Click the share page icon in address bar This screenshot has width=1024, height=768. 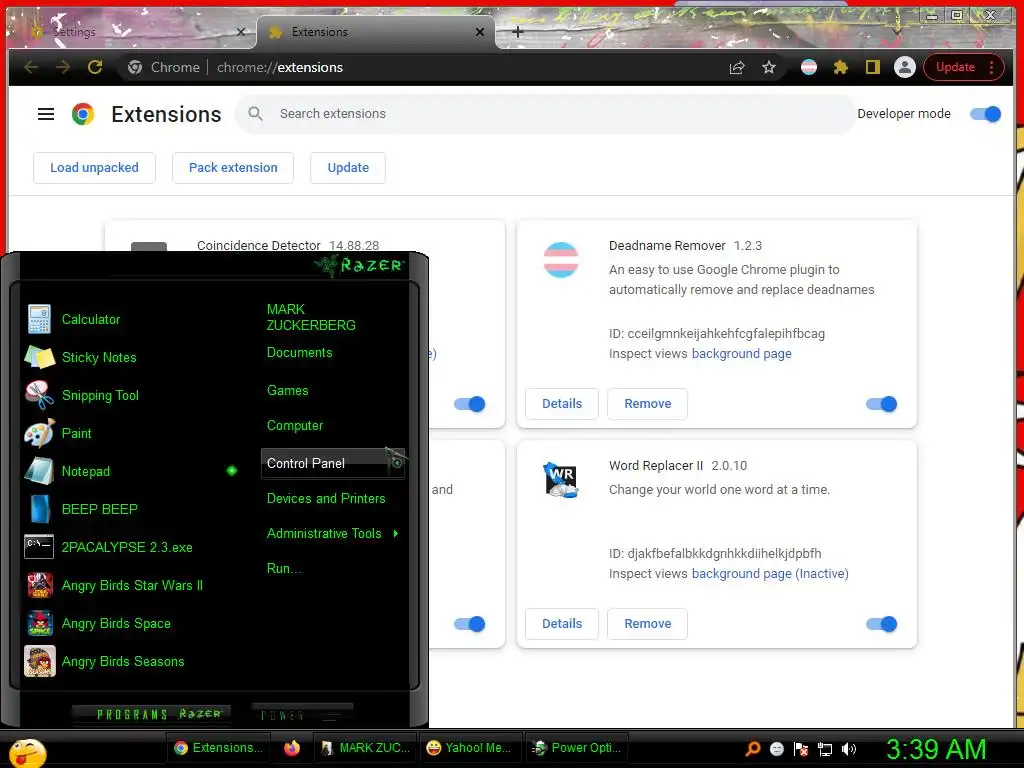click(737, 67)
